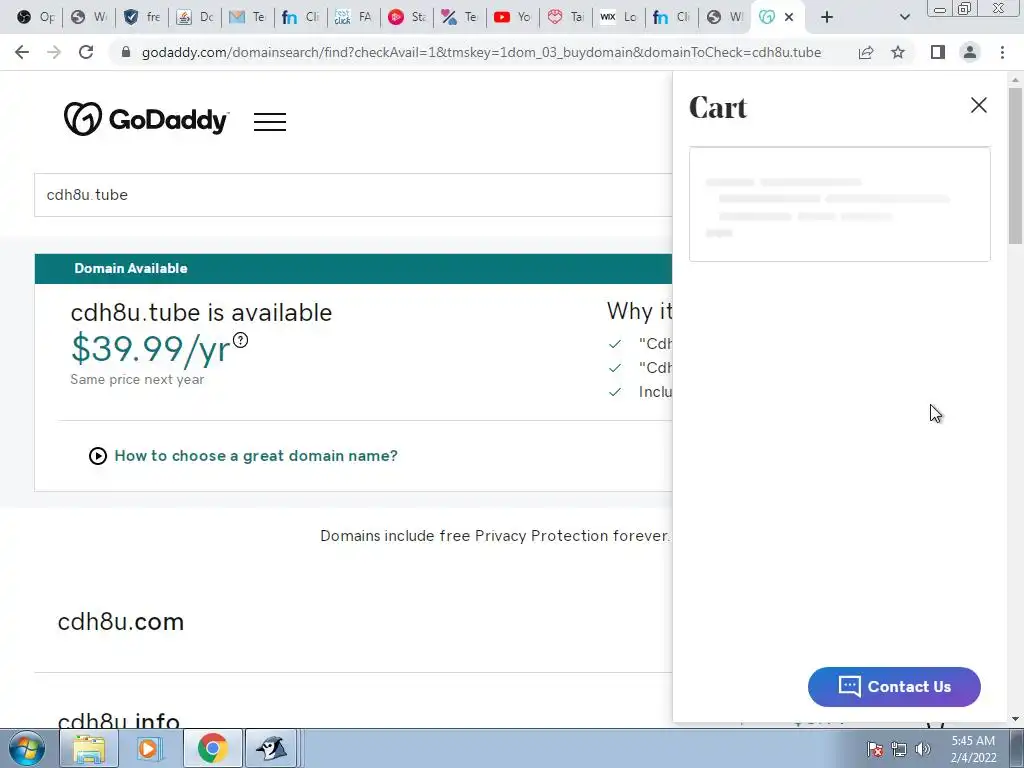Screen dimensions: 1024x768
Task: Close the Cart panel
Action: tap(978, 105)
